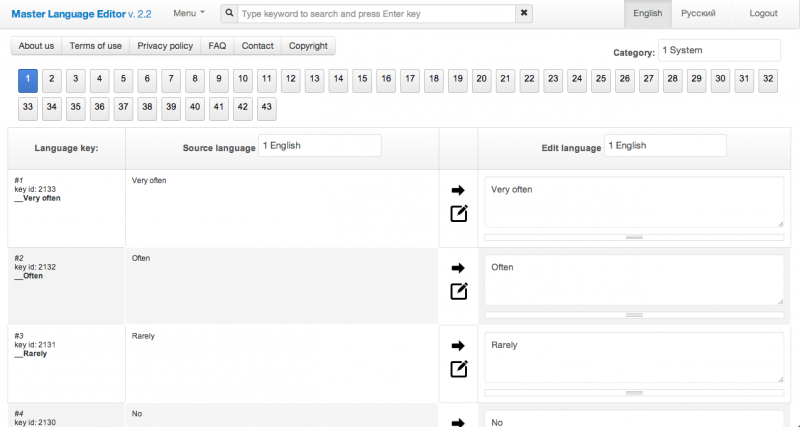Focus the keyword search field
This screenshot has height=427, width=800.
point(377,13)
